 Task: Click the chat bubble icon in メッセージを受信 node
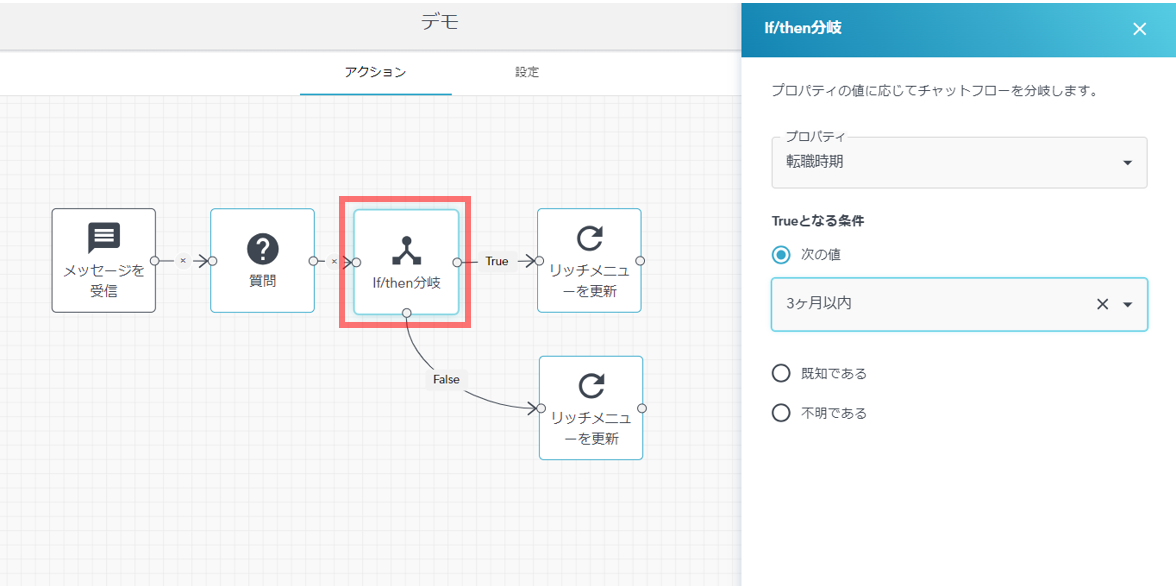tap(104, 237)
